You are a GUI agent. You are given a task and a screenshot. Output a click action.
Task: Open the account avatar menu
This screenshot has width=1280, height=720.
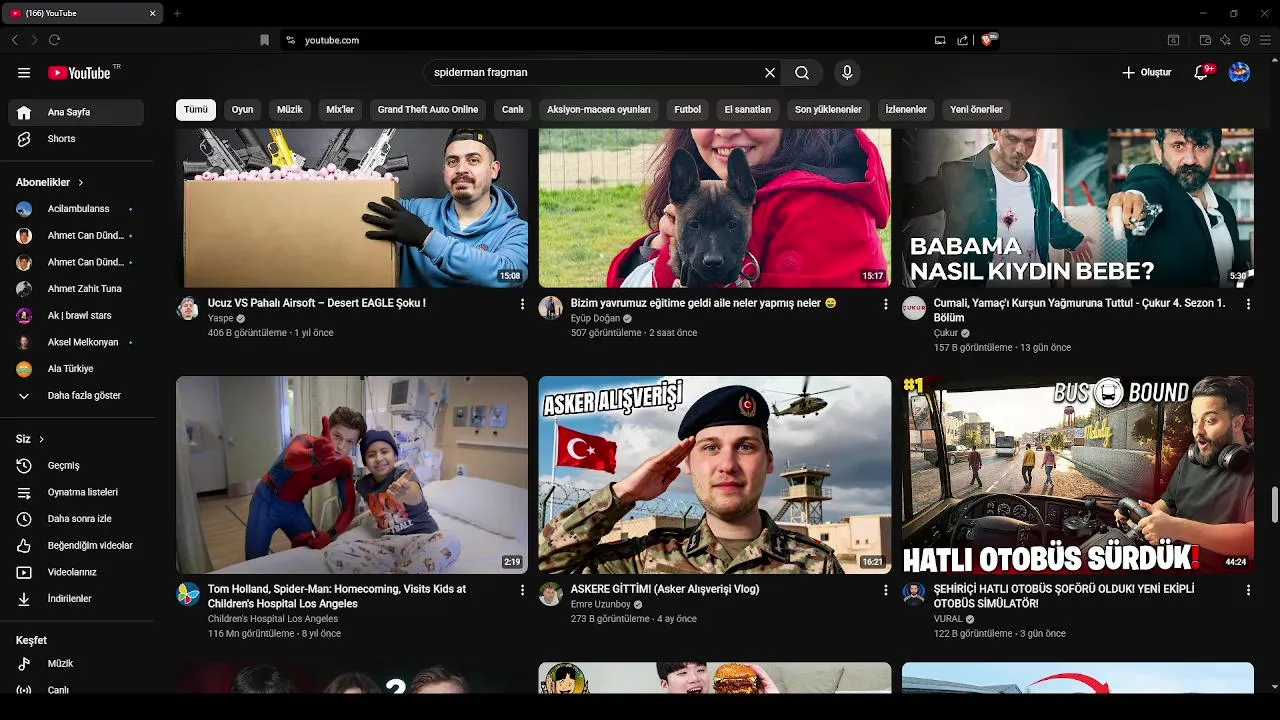(x=1239, y=73)
